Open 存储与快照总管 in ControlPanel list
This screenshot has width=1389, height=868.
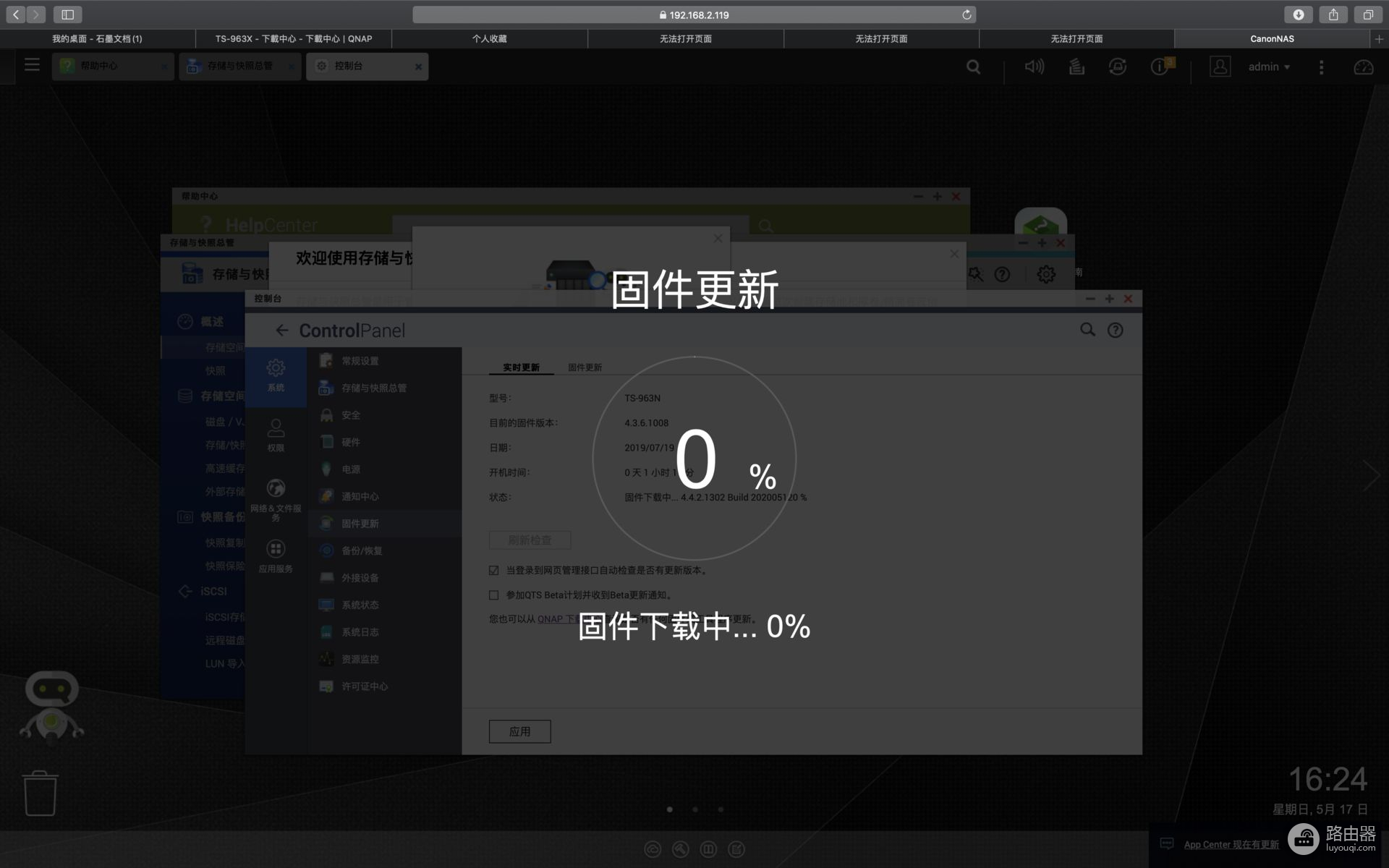[x=384, y=388]
